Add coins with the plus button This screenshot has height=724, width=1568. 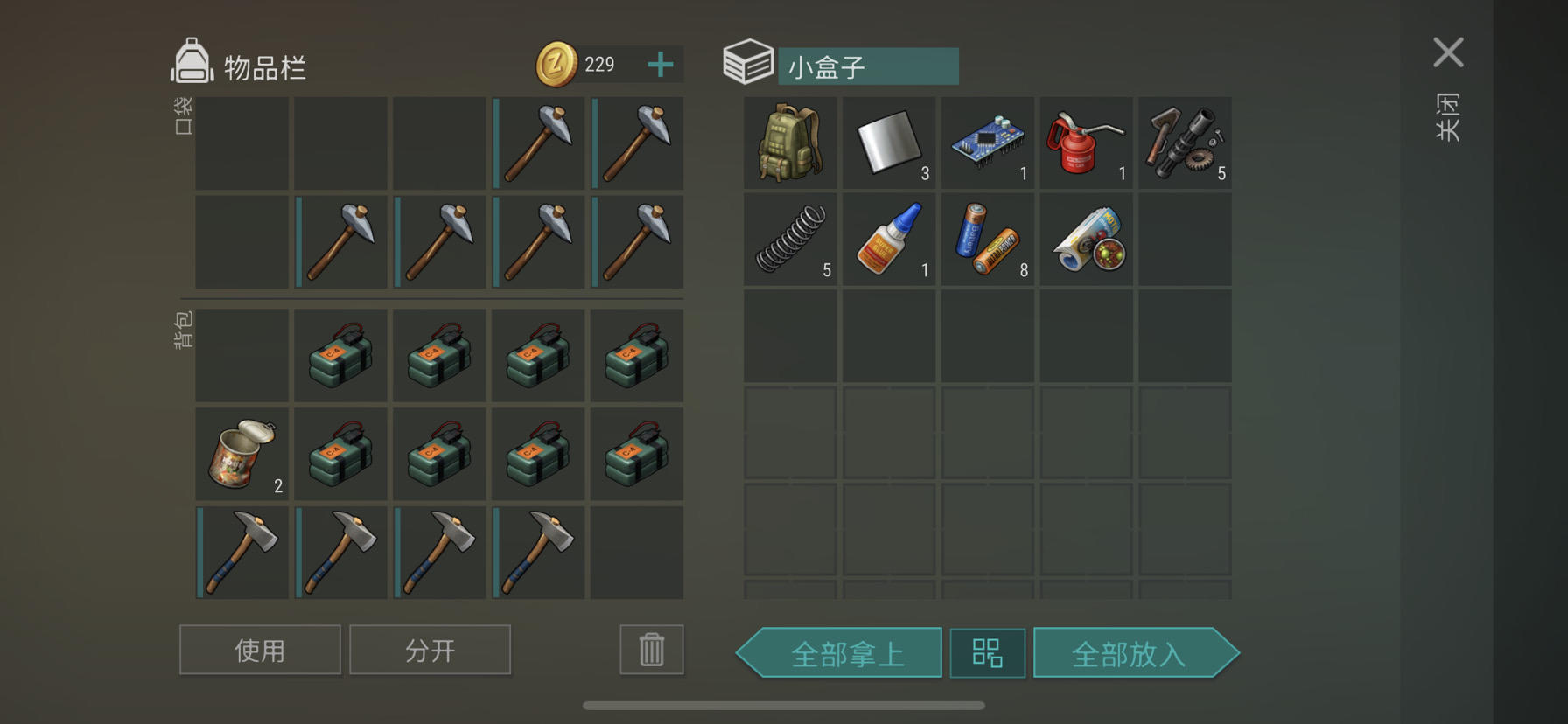click(x=661, y=64)
